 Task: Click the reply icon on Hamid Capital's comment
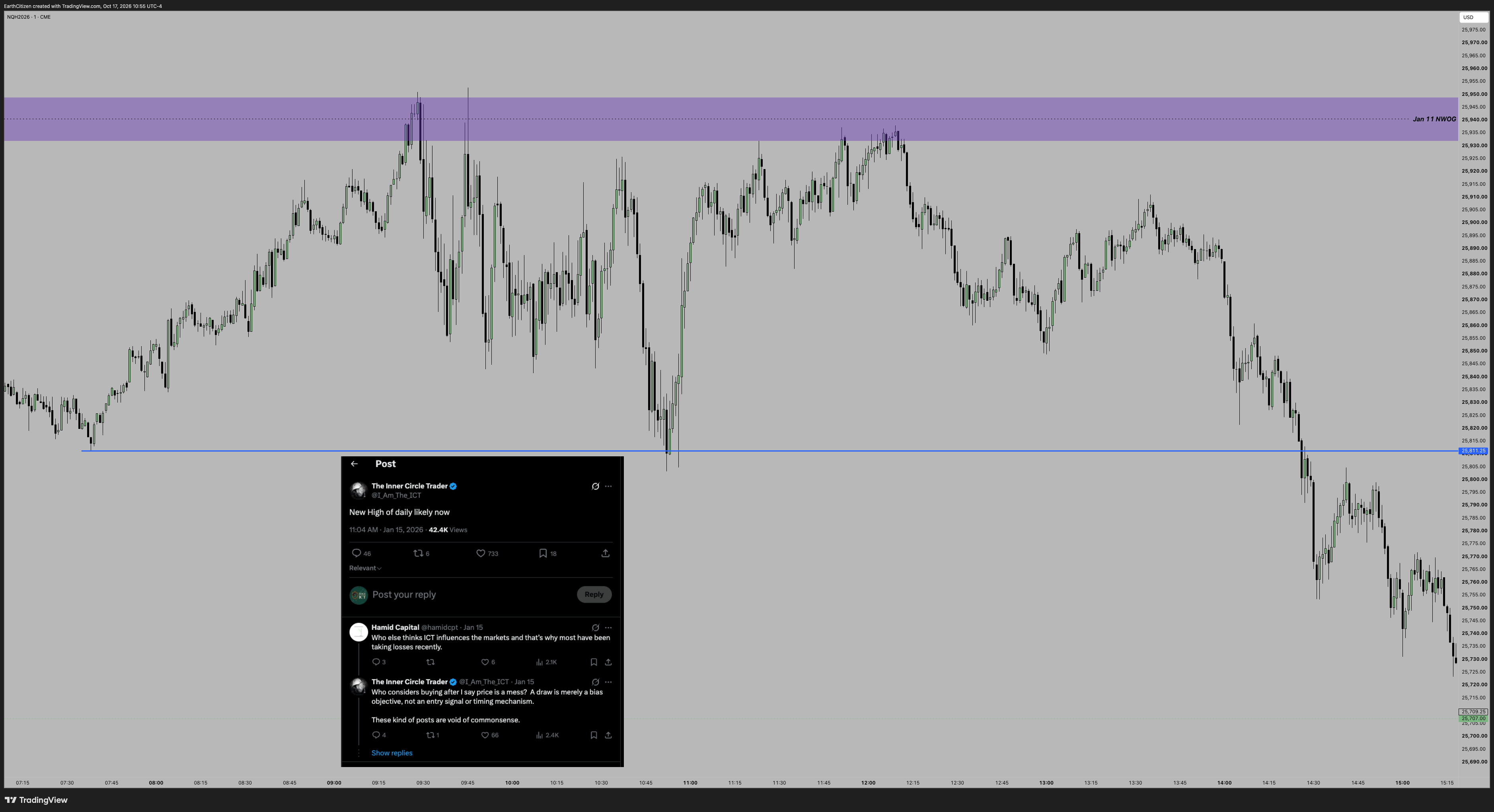(376, 662)
